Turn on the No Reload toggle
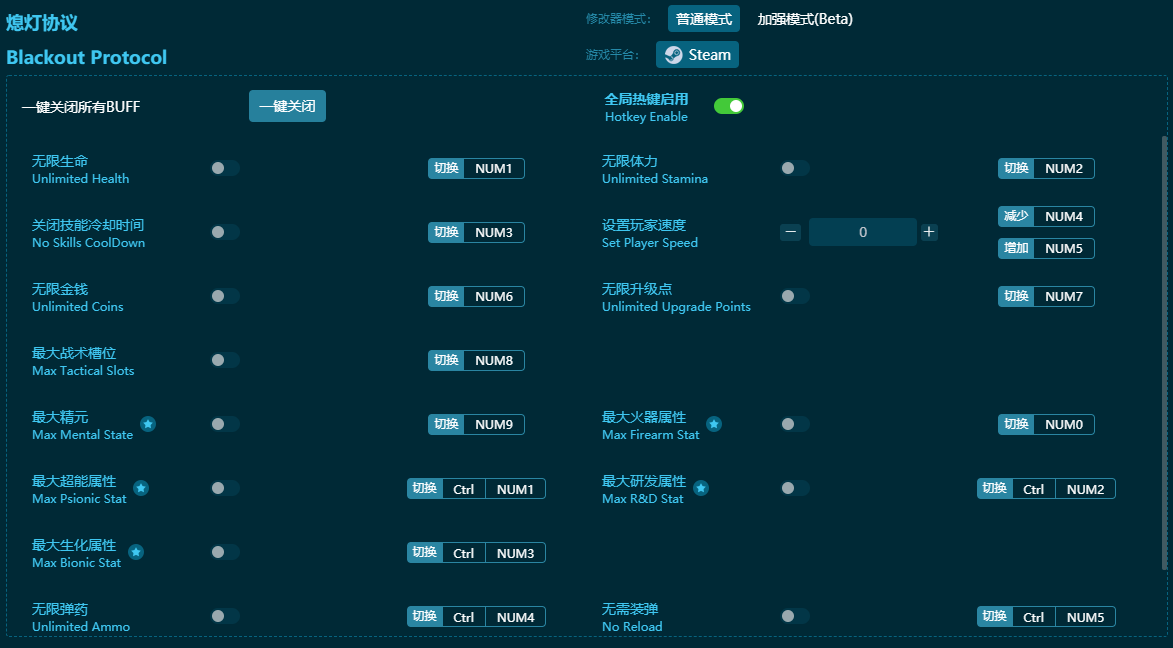The width and height of the screenshot is (1173, 648). [795, 616]
